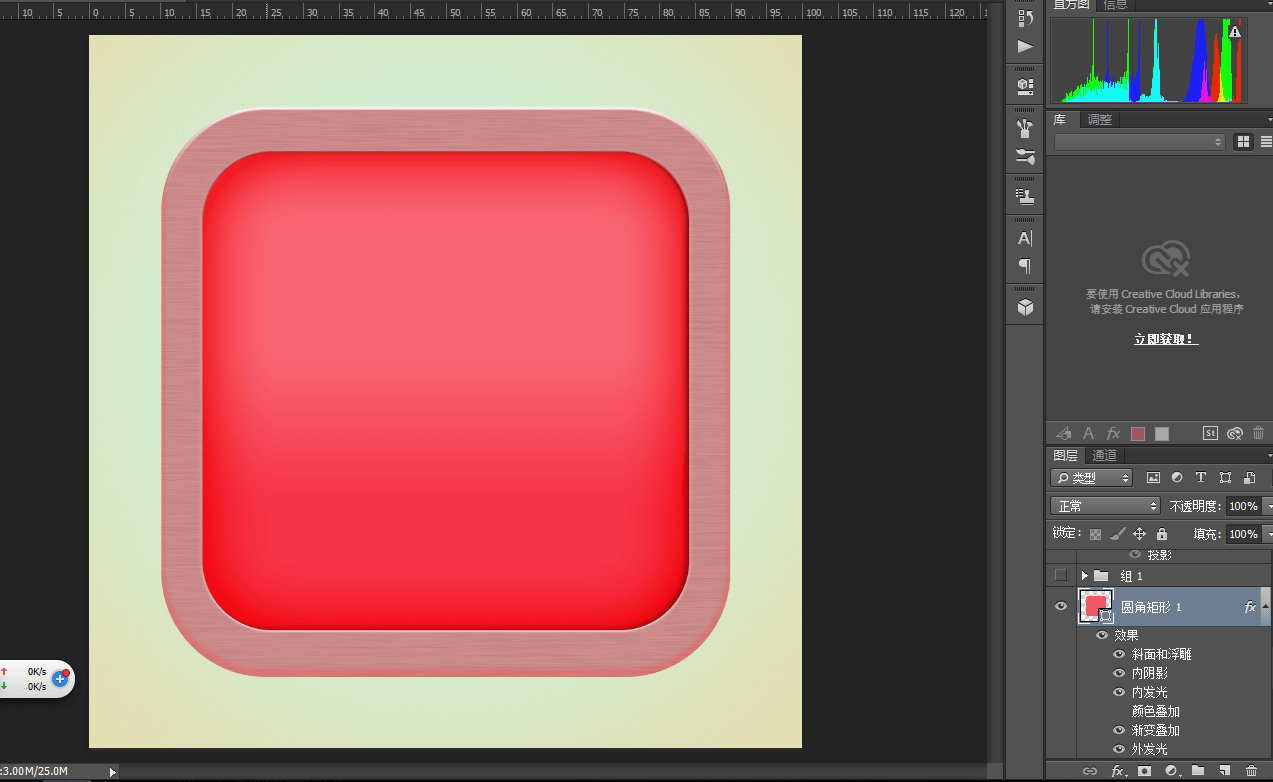Enable the 颜色叠加 effect visibility
This screenshot has height=782, width=1273.
click(x=1119, y=711)
